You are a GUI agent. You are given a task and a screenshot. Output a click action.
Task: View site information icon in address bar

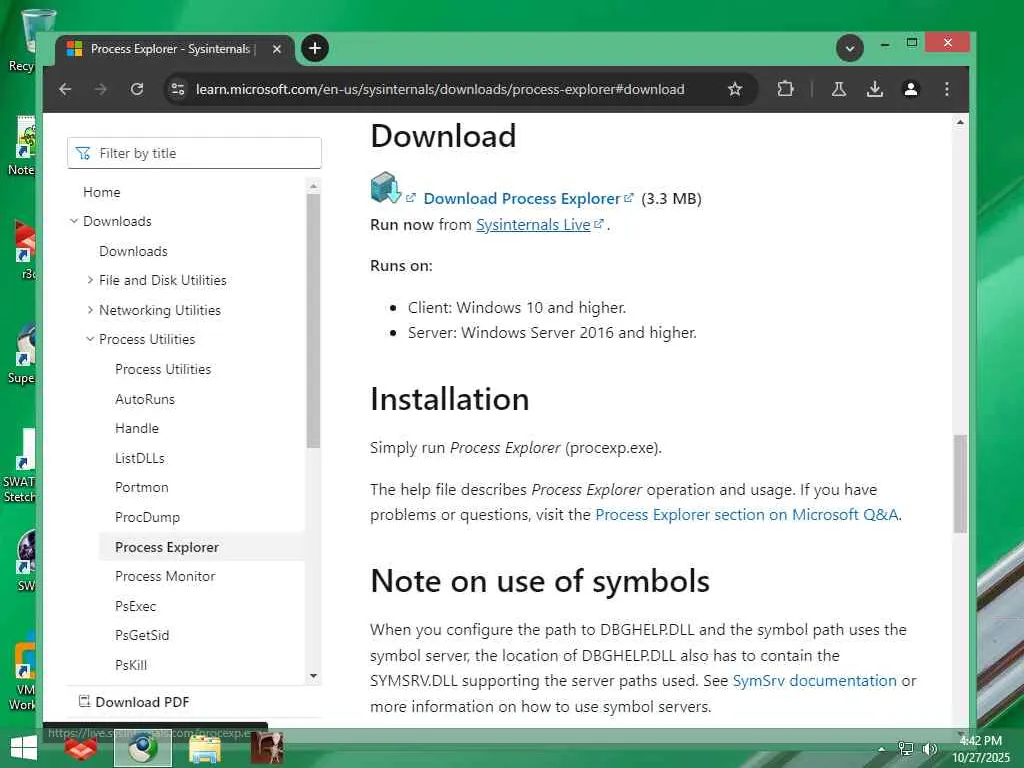coord(178,89)
